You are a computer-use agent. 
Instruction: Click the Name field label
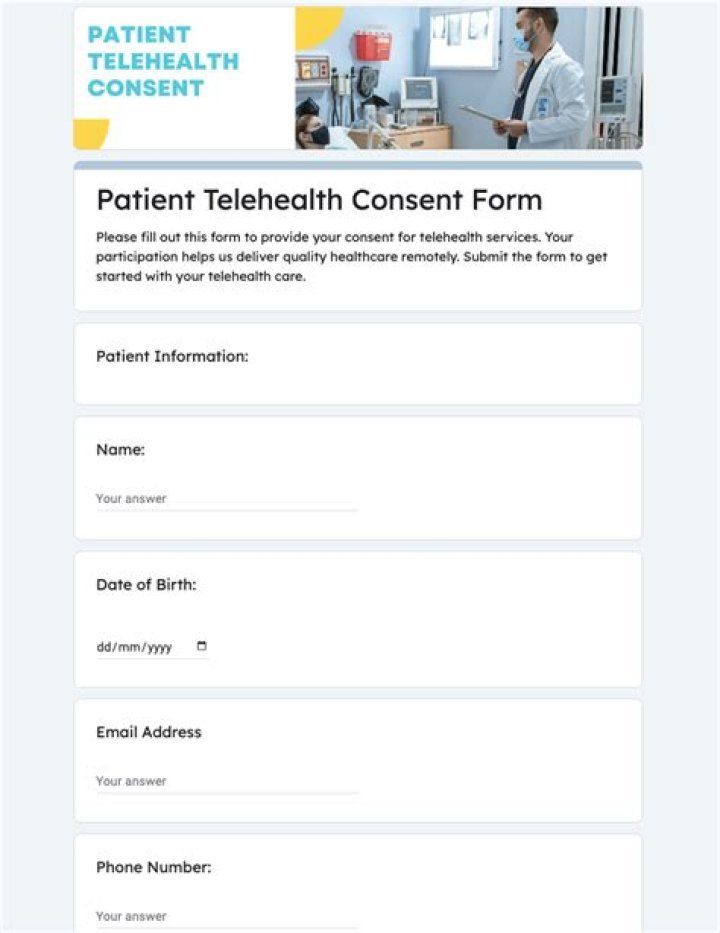click(x=120, y=450)
